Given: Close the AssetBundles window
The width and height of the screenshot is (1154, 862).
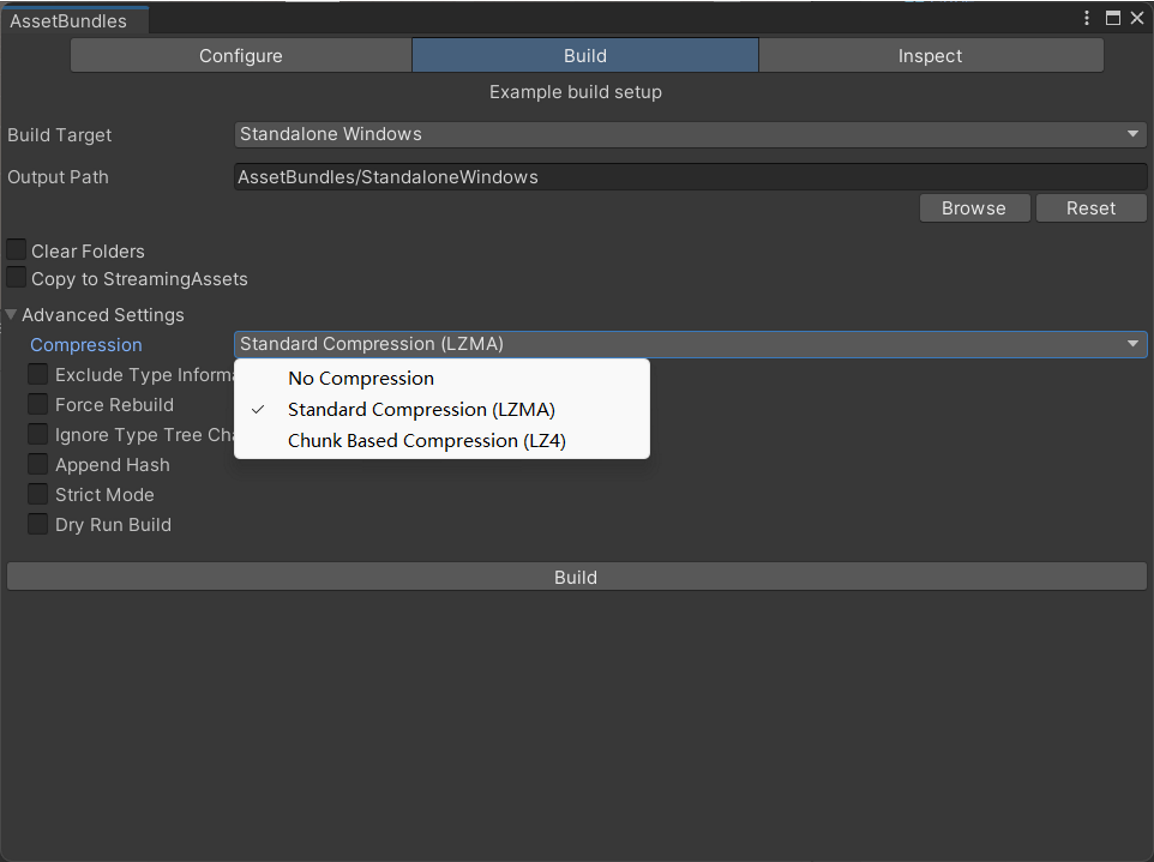Looking at the screenshot, I should click(x=1137, y=18).
